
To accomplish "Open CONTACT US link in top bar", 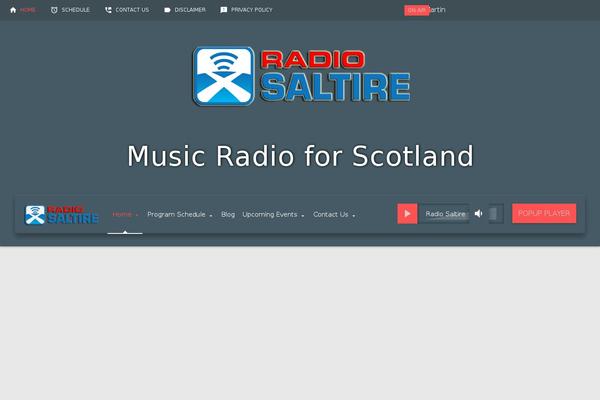I will [x=132, y=10].
